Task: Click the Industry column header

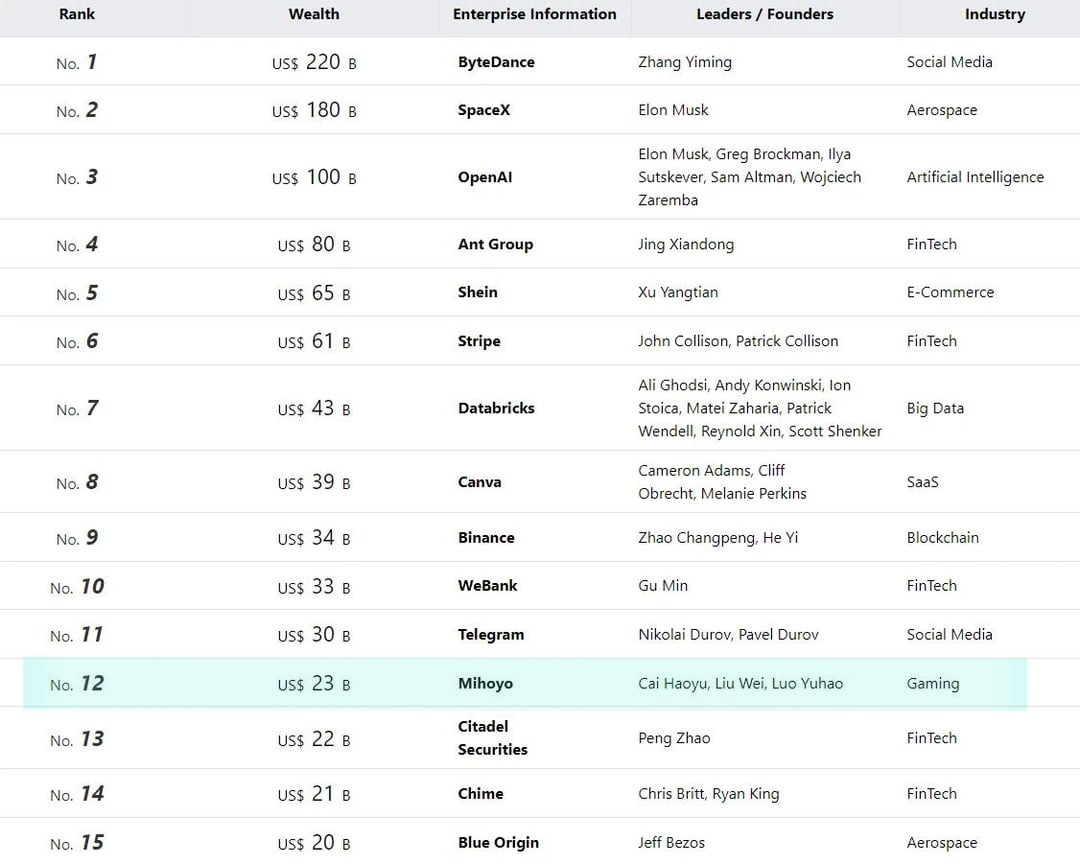Action: (994, 14)
